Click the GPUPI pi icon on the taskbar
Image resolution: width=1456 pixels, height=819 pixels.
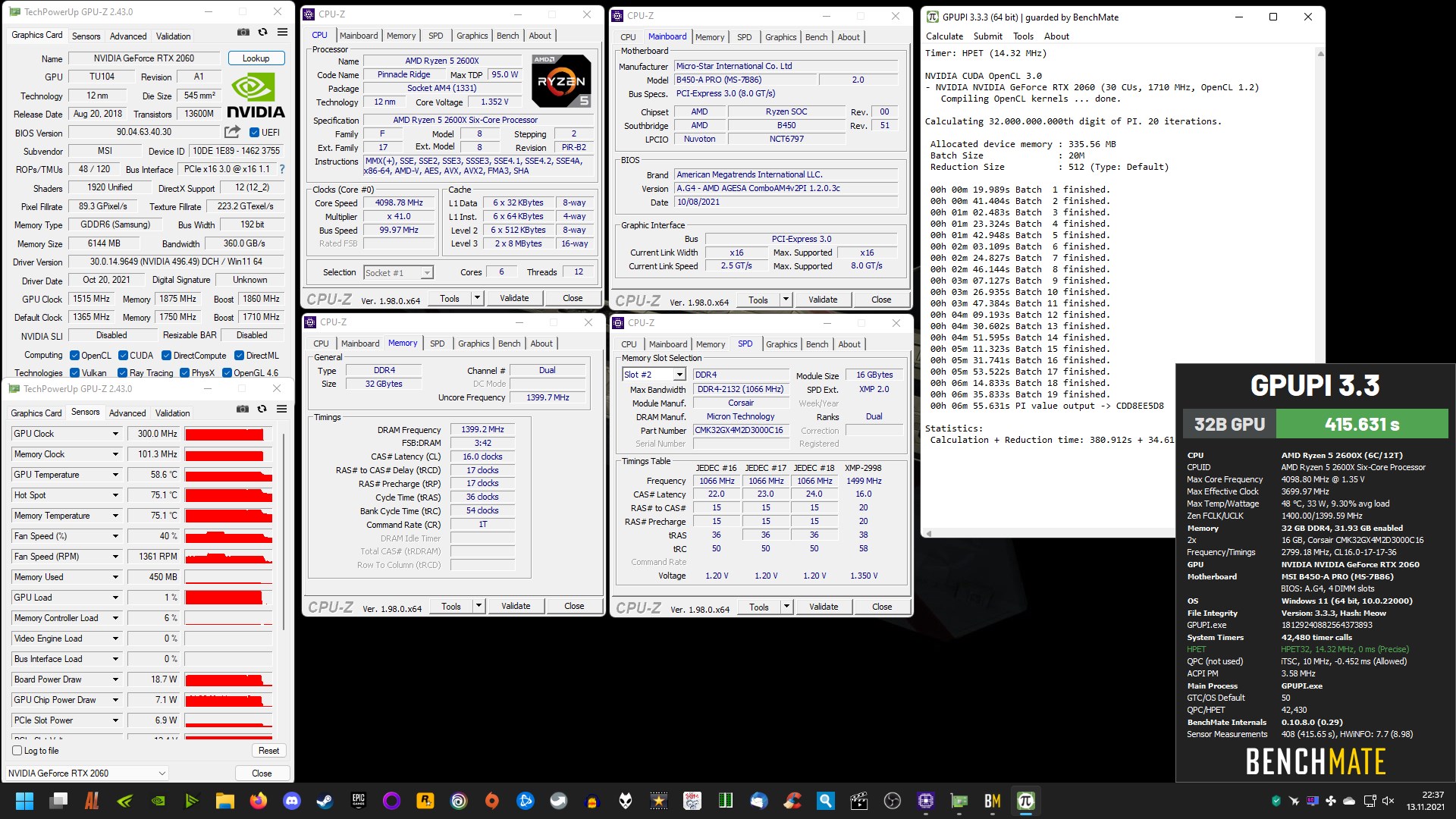(x=1026, y=801)
